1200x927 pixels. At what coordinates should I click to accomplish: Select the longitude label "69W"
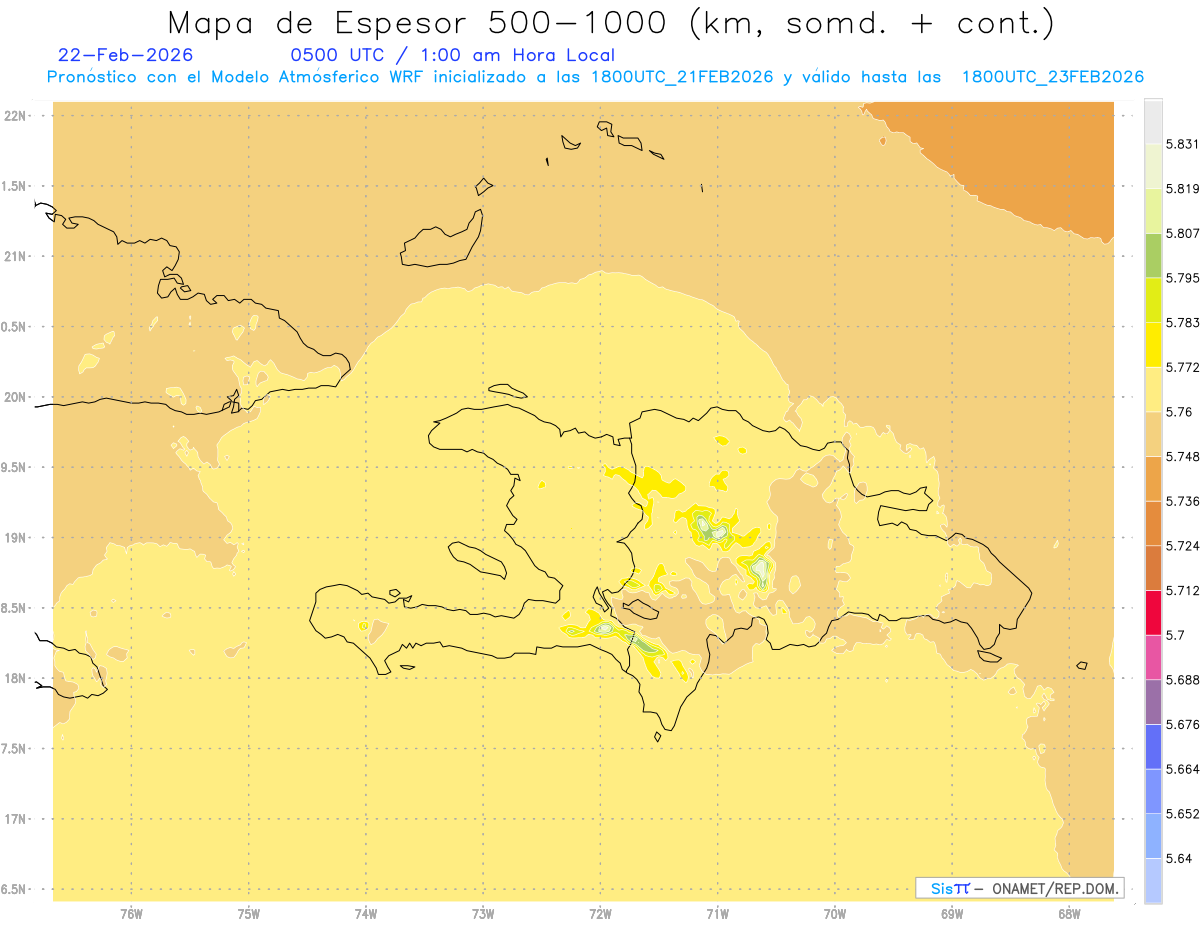[x=952, y=914]
